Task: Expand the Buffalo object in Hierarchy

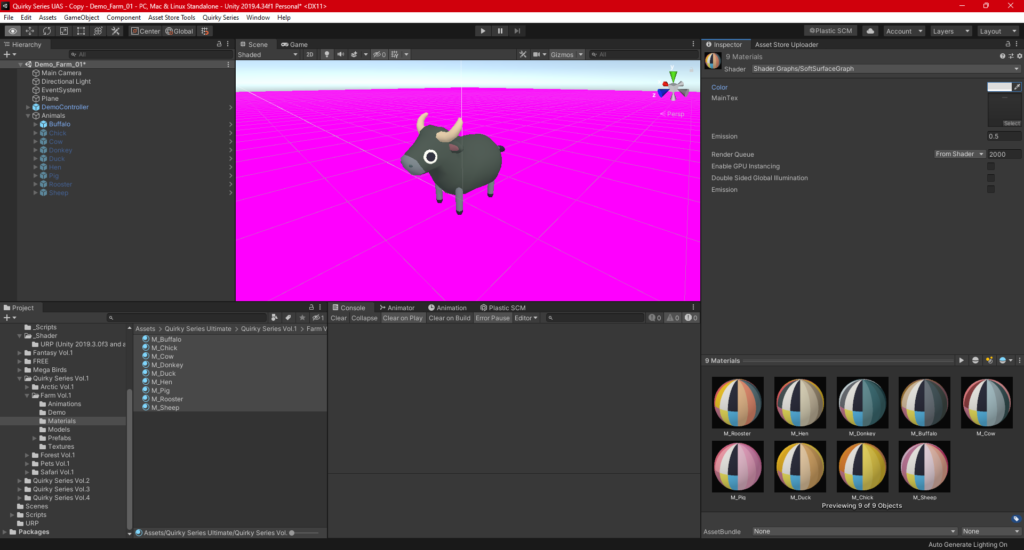Action: pyautogui.click(x=35, y=124)
